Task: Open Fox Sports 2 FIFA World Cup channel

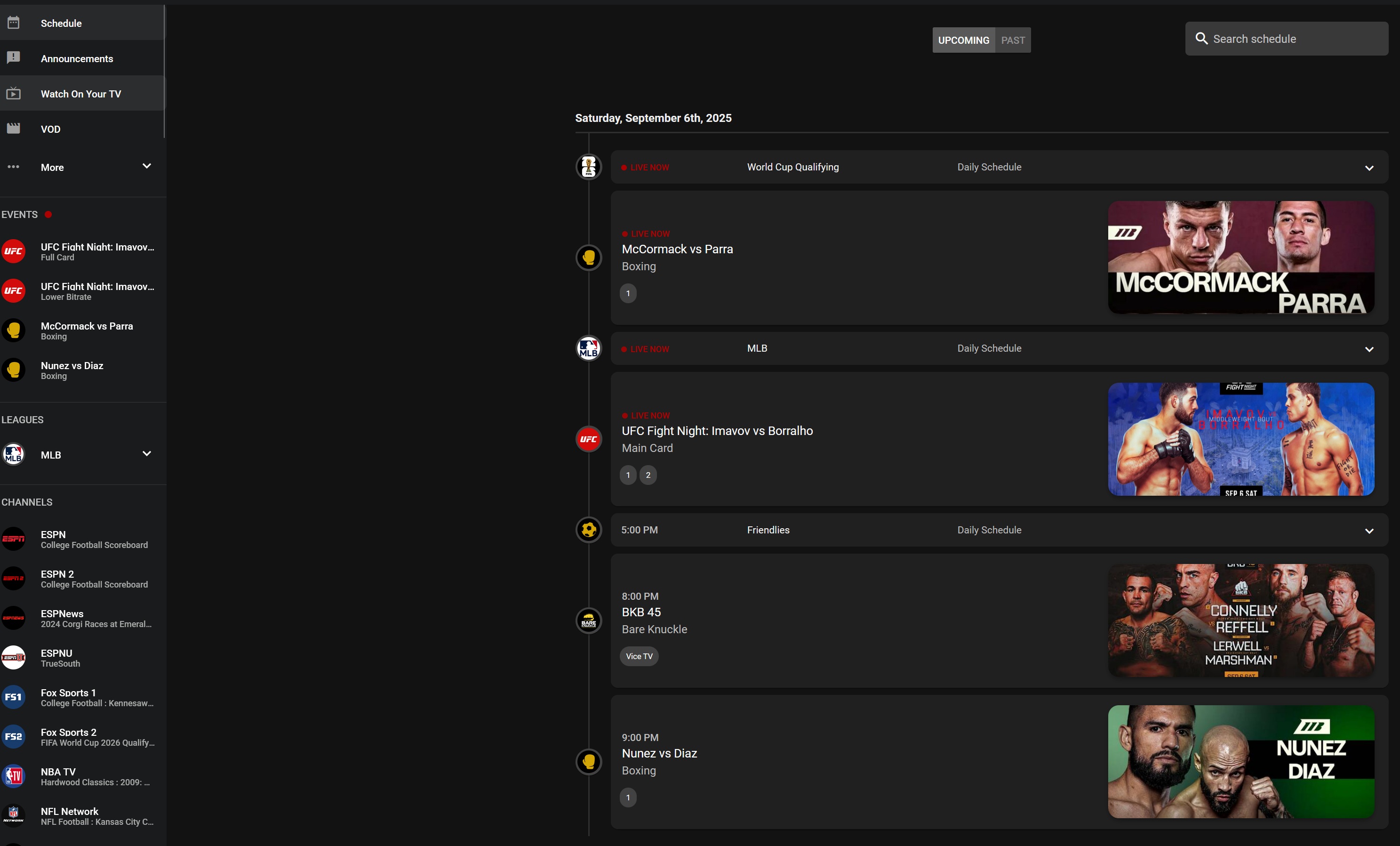Action: [x=82, y=737]
